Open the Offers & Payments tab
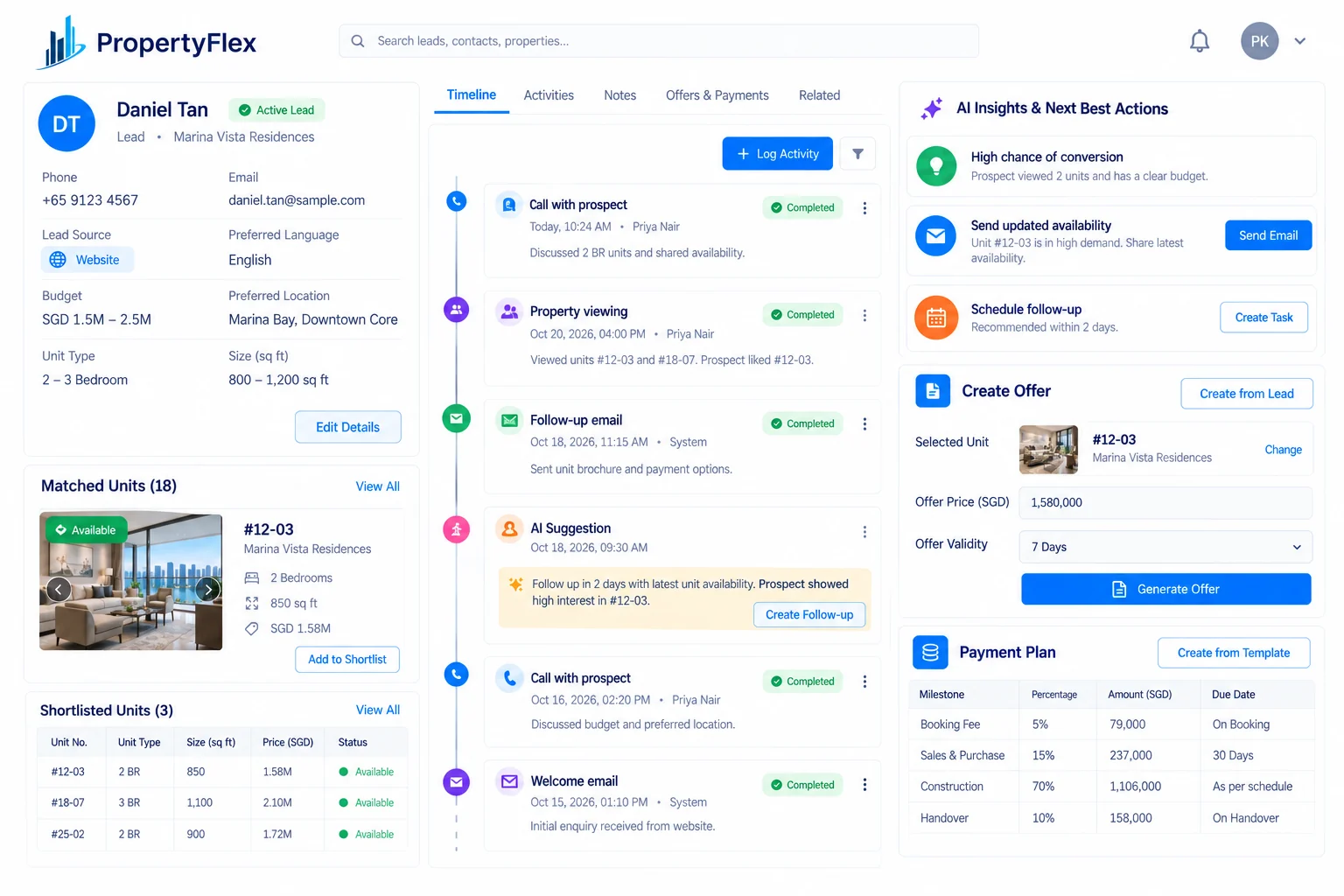 [717, 95]
